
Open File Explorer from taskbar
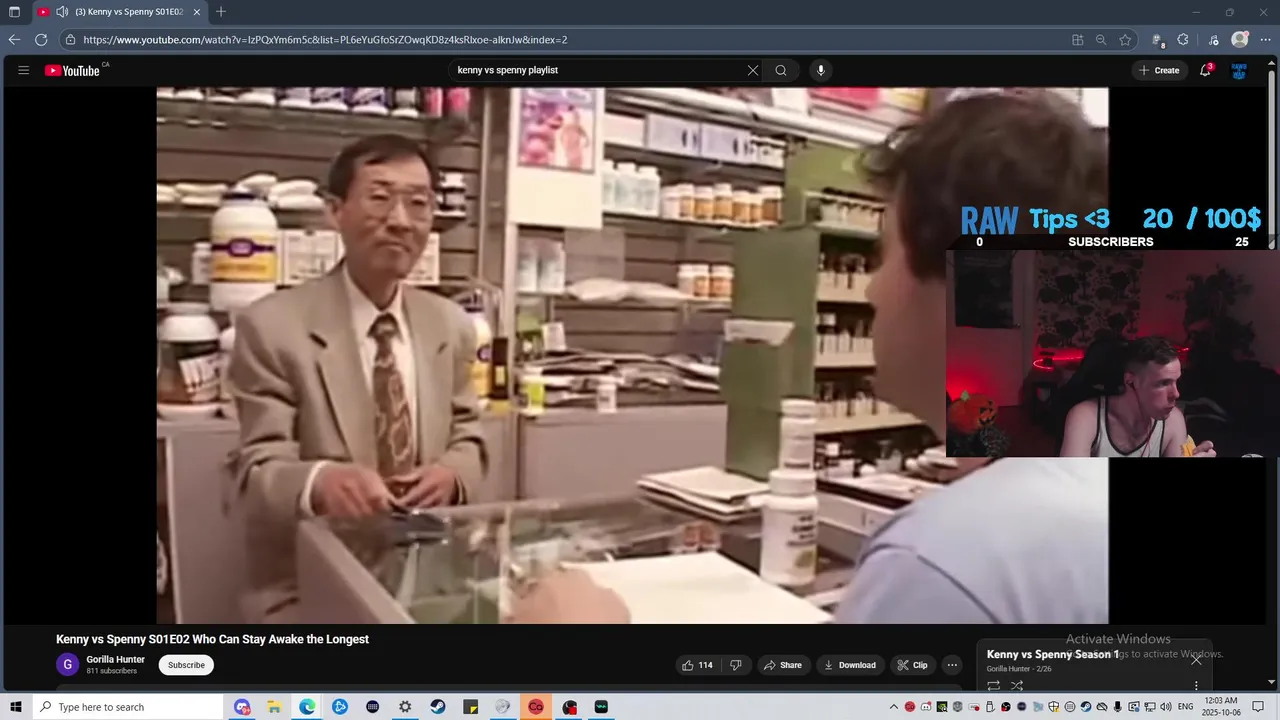tap(274, 707)
